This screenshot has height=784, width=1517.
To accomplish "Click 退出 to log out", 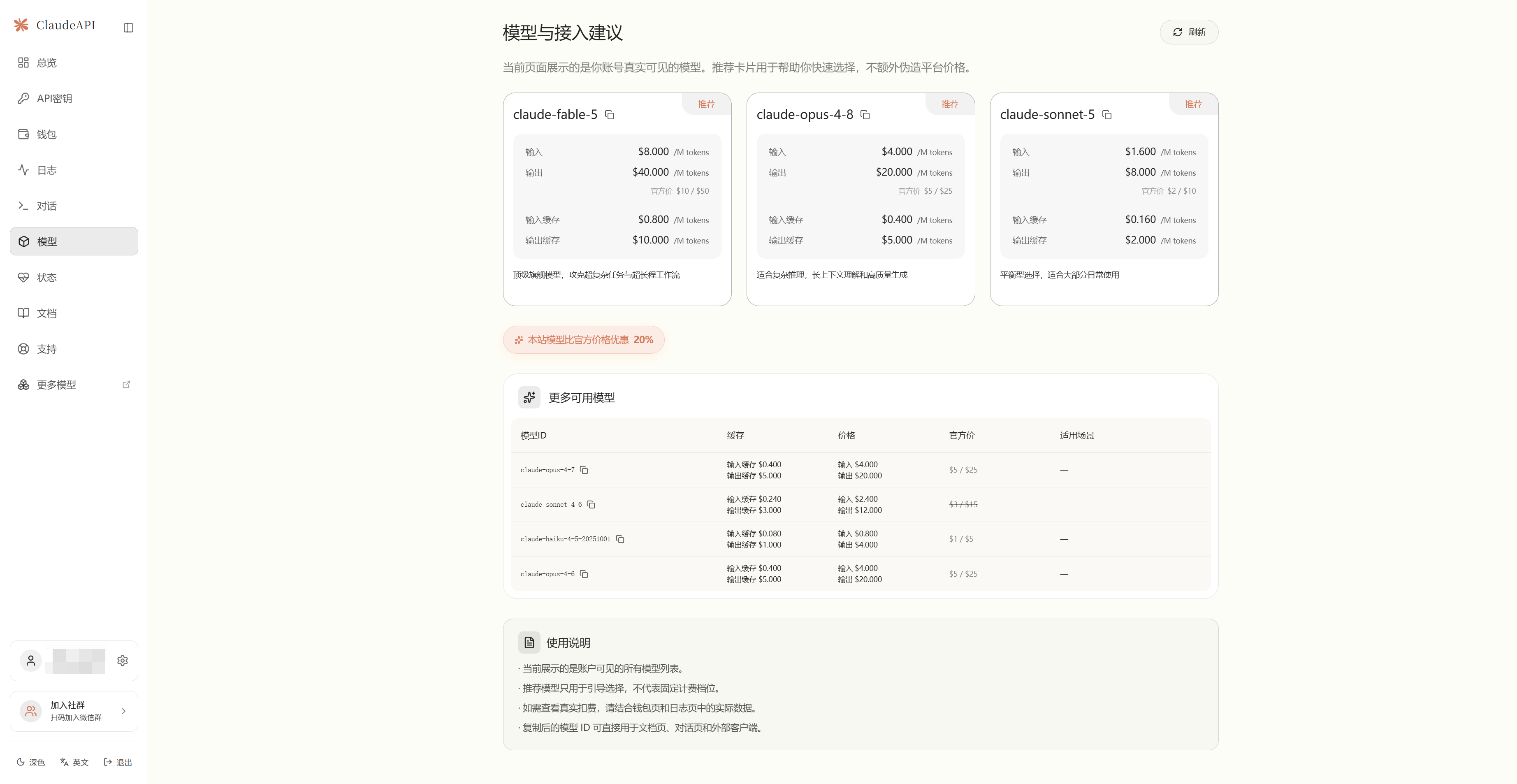I will click(x=118, y=763).
